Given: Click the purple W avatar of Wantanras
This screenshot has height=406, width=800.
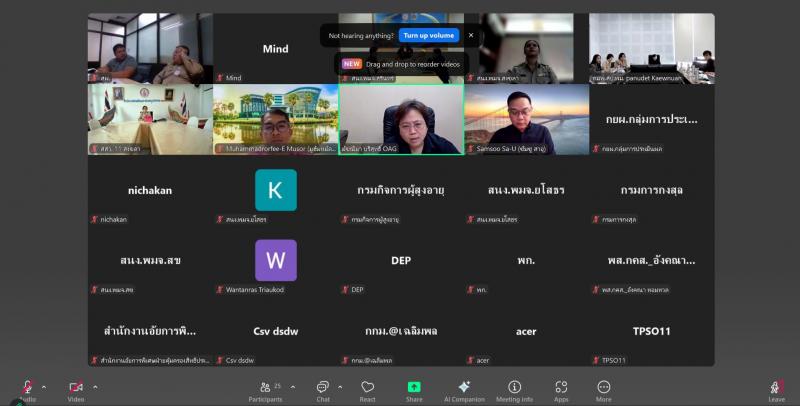Looking at the screenshot, I should click(x=276, y=260).
